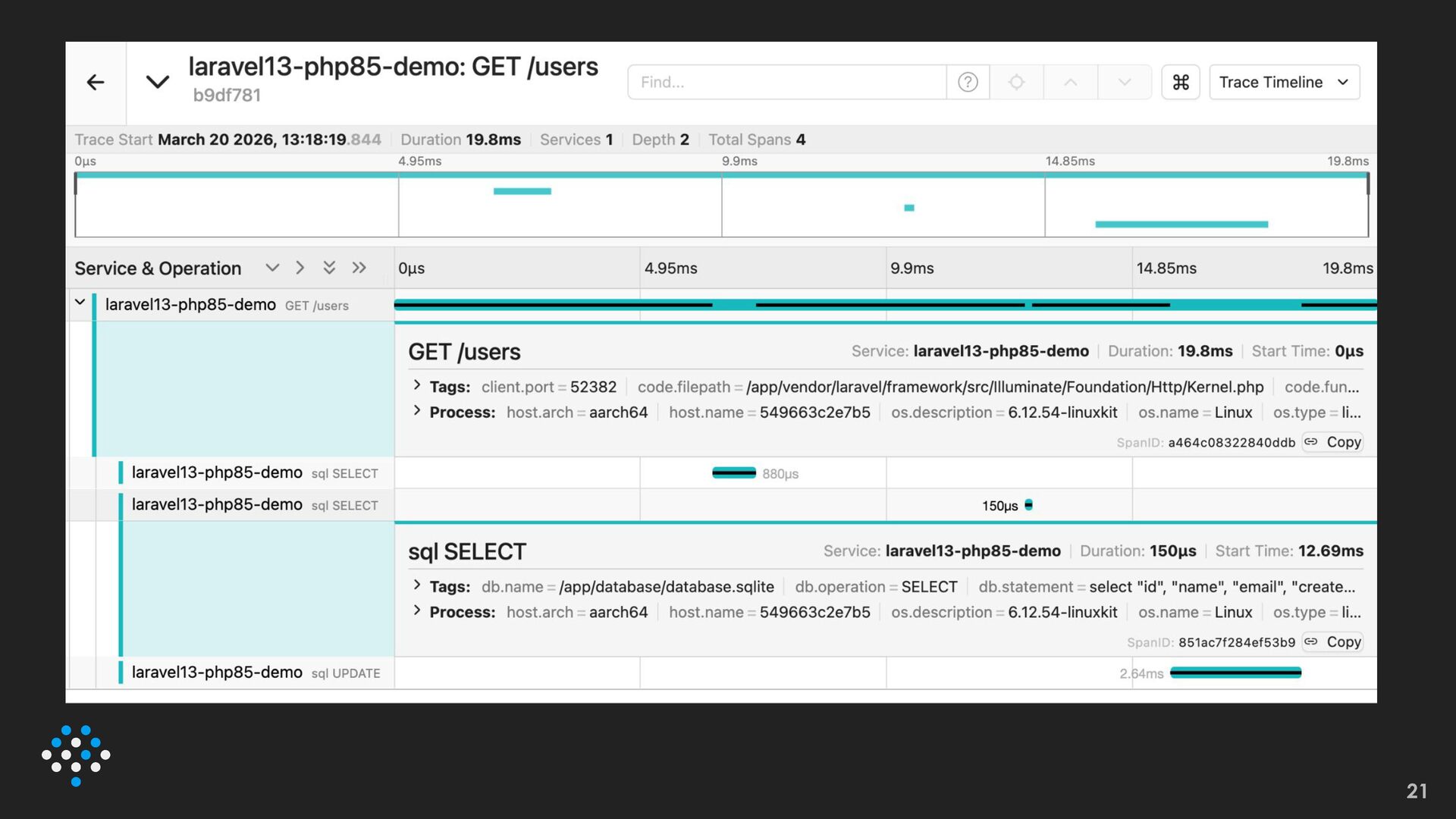Copy SpanID a464c08322840ddb link

pos(1333,442)
